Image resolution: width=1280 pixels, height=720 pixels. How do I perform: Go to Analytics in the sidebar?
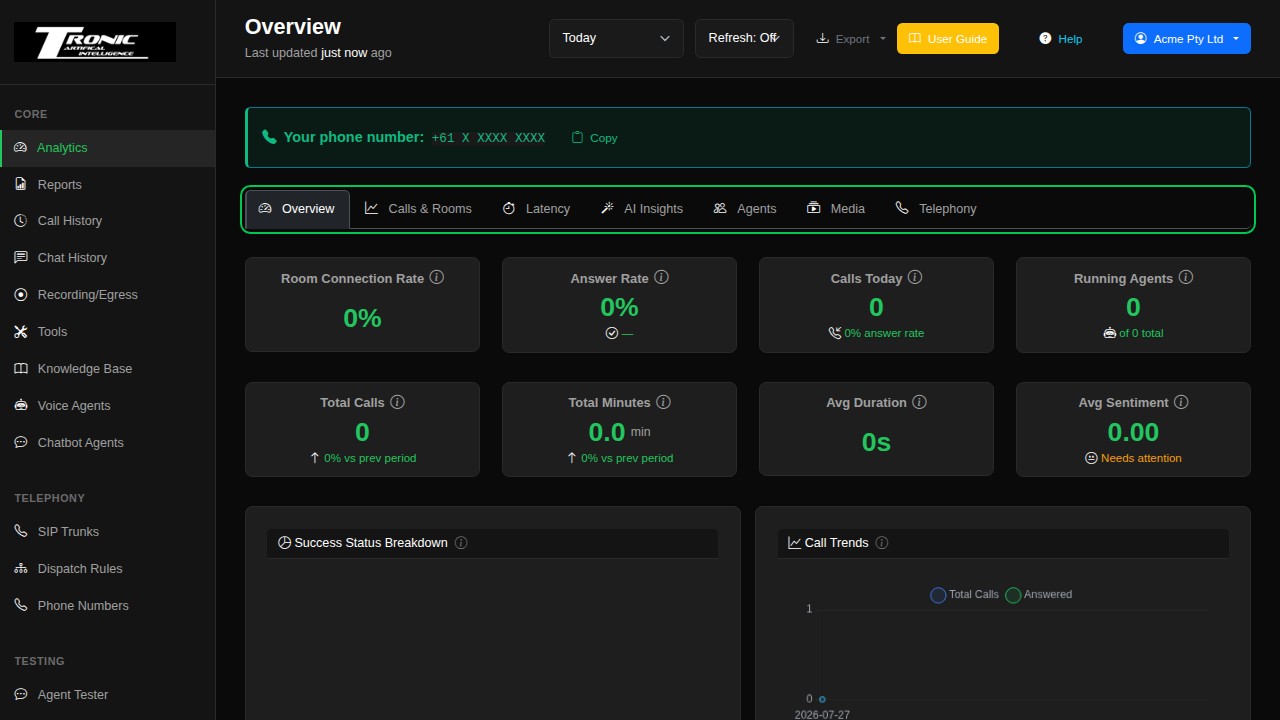pyautogui.click(x=107, y=148)
